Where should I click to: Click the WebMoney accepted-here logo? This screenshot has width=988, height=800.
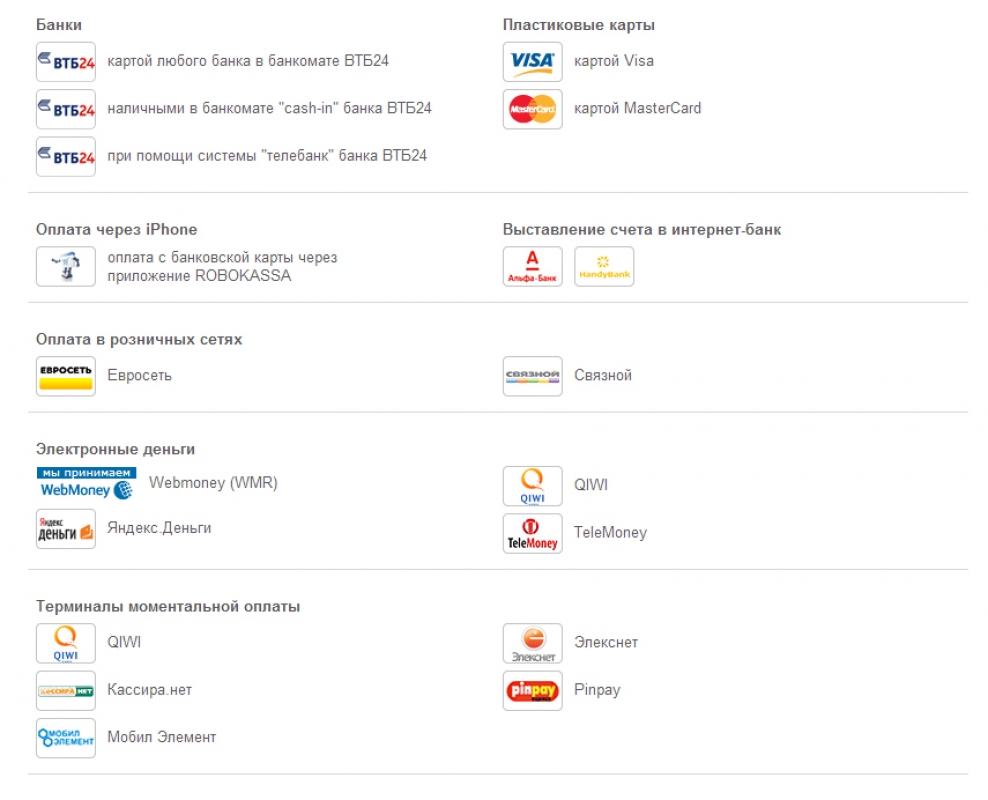[86, 483]
